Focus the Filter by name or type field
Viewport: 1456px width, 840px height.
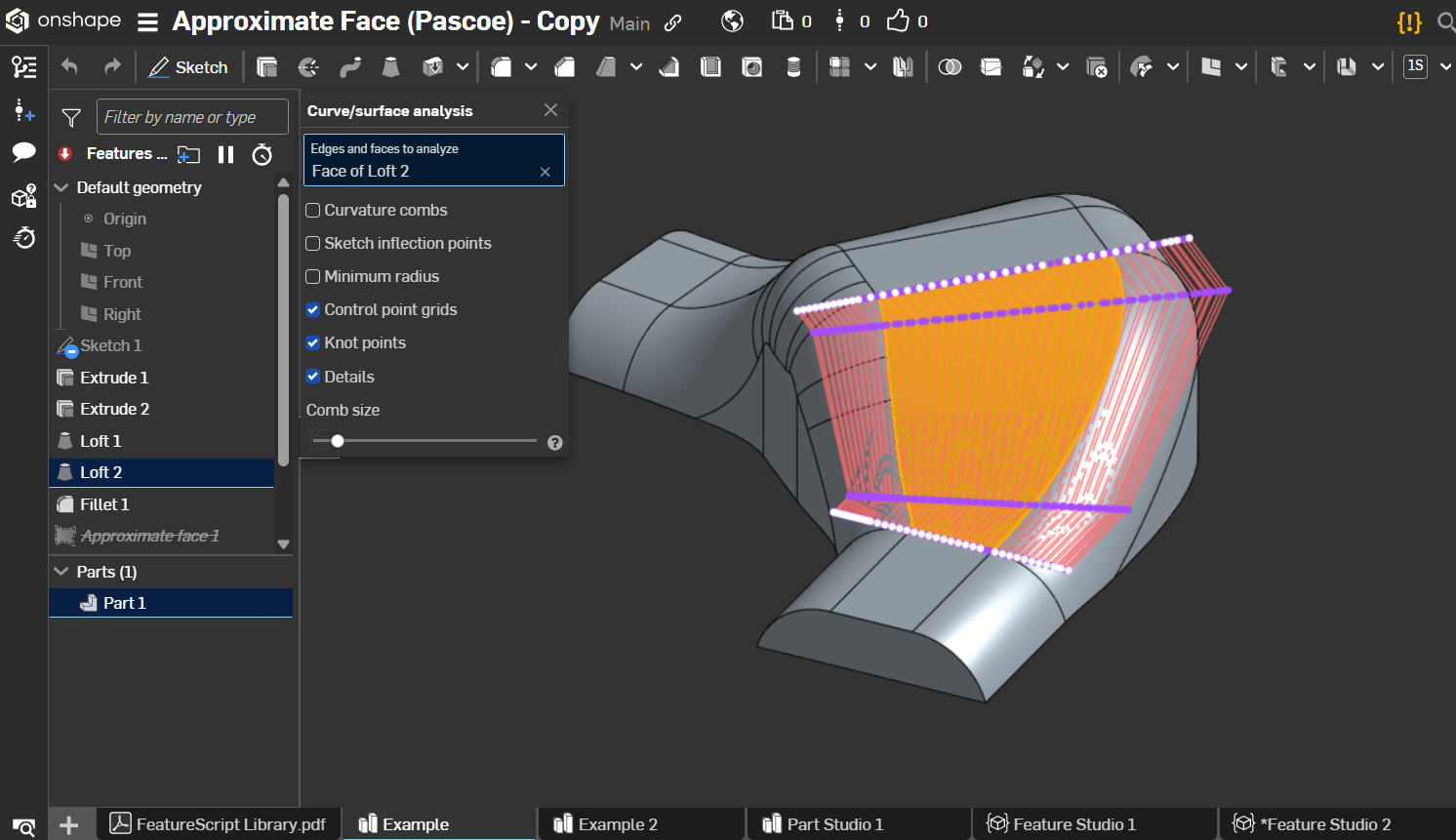[x=192, y=117]
